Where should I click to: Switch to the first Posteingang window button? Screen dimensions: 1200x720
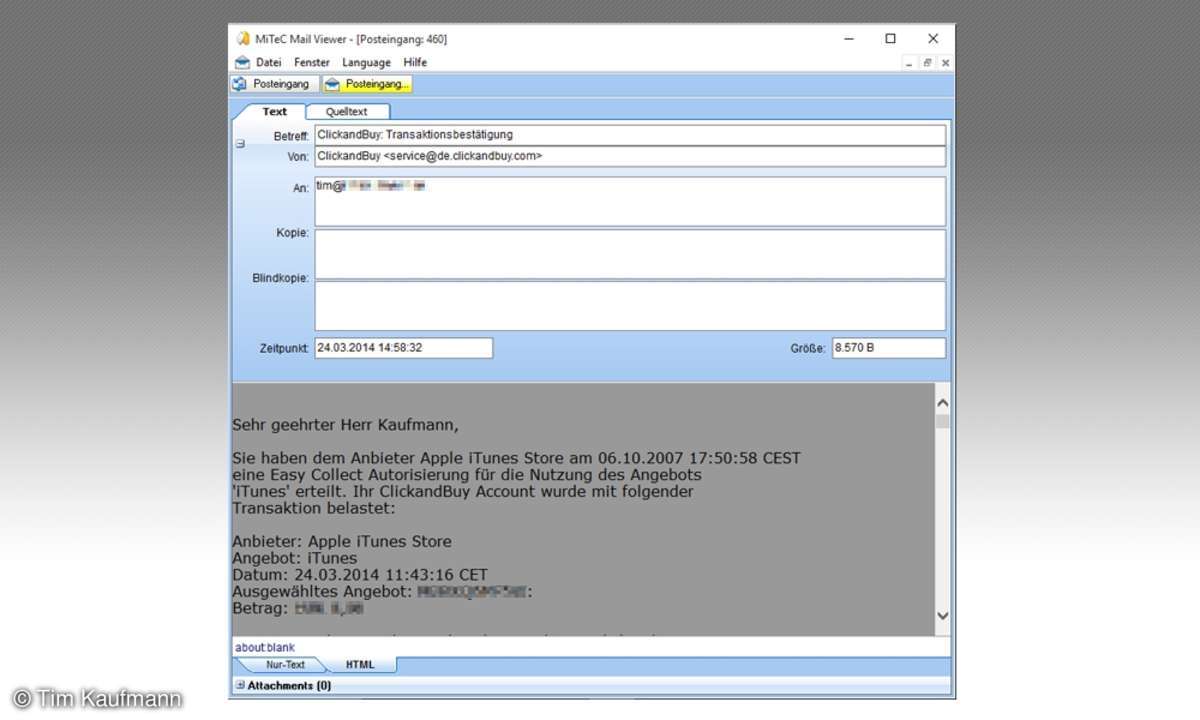(275, 84)
